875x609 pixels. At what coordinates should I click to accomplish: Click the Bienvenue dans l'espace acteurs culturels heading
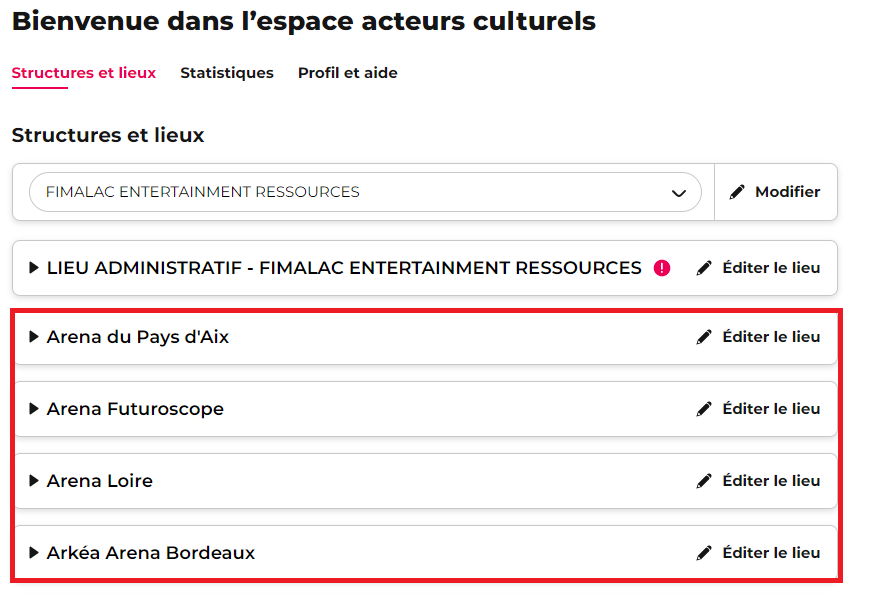(x=304, y=21)
